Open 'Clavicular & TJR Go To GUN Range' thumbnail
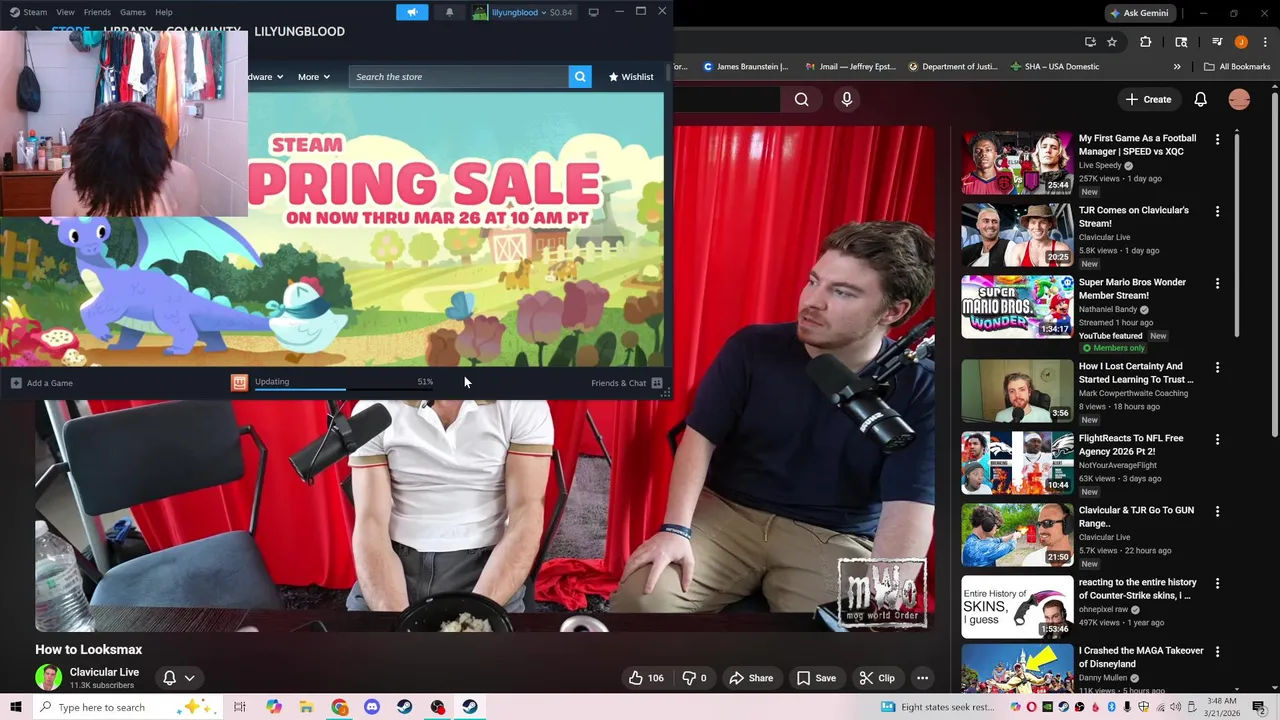The height and width of the screenshot is (720, 1280). [x=1017, y=535]
